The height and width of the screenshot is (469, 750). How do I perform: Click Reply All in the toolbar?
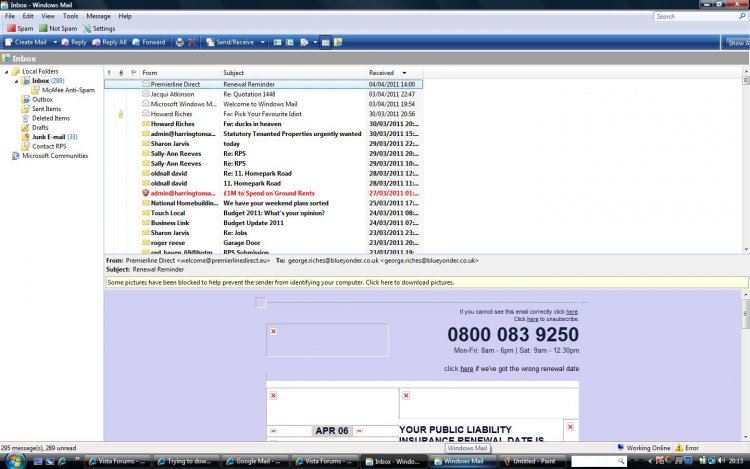pos(109,42)
